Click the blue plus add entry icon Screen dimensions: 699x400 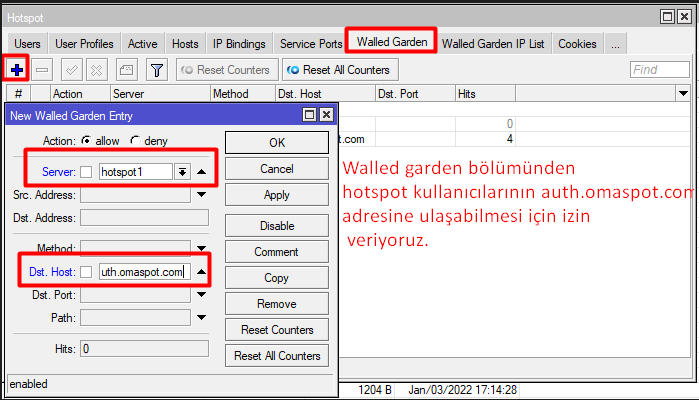16,70
